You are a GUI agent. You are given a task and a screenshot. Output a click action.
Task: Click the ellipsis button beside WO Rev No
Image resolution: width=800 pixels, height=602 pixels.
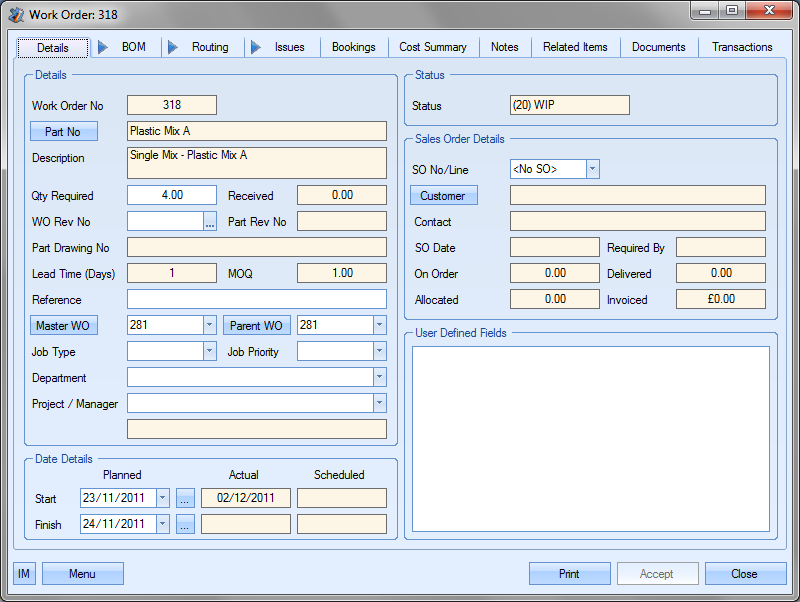click(210, 222)
